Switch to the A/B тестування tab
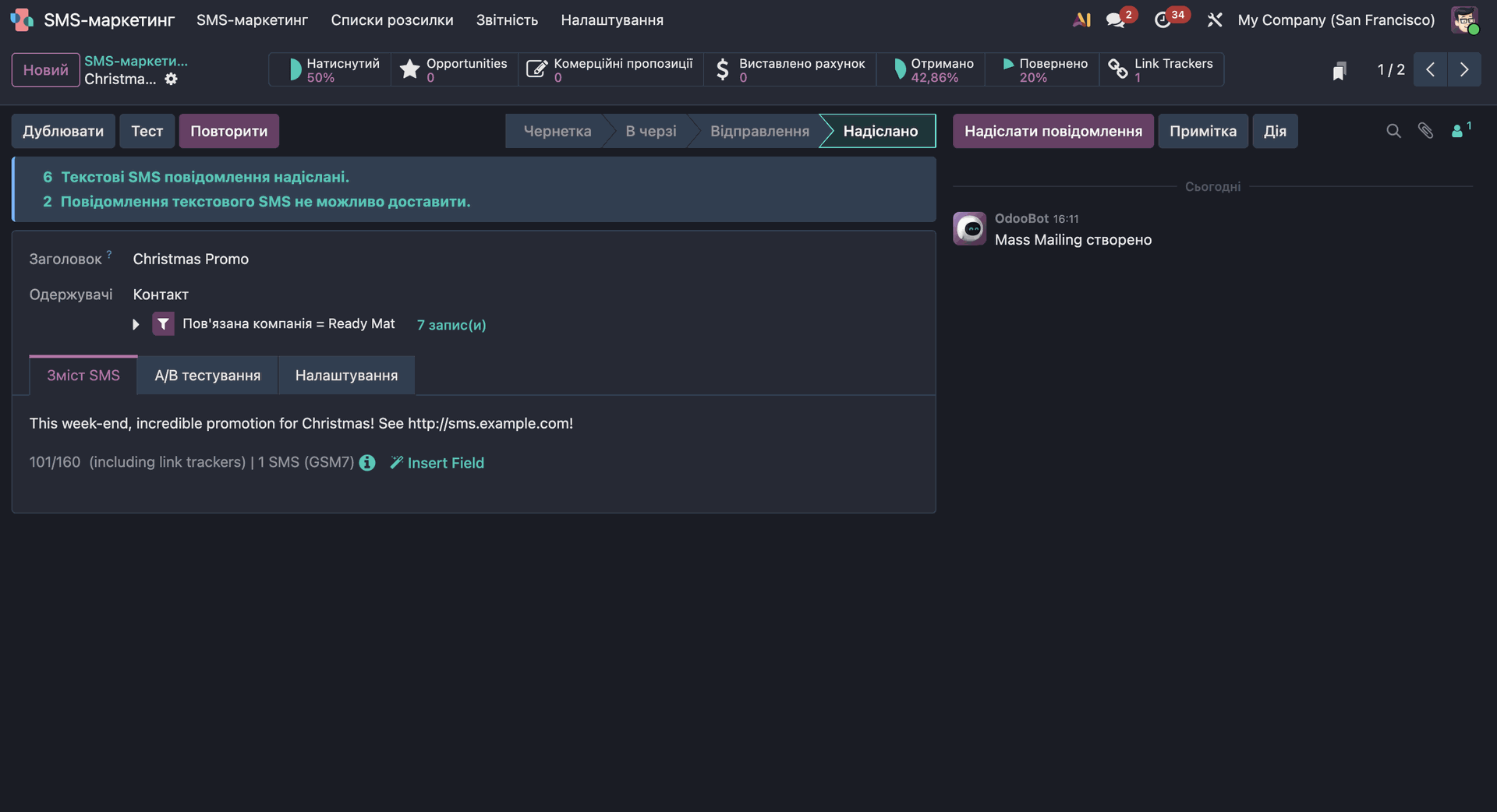 coord(207,376)
